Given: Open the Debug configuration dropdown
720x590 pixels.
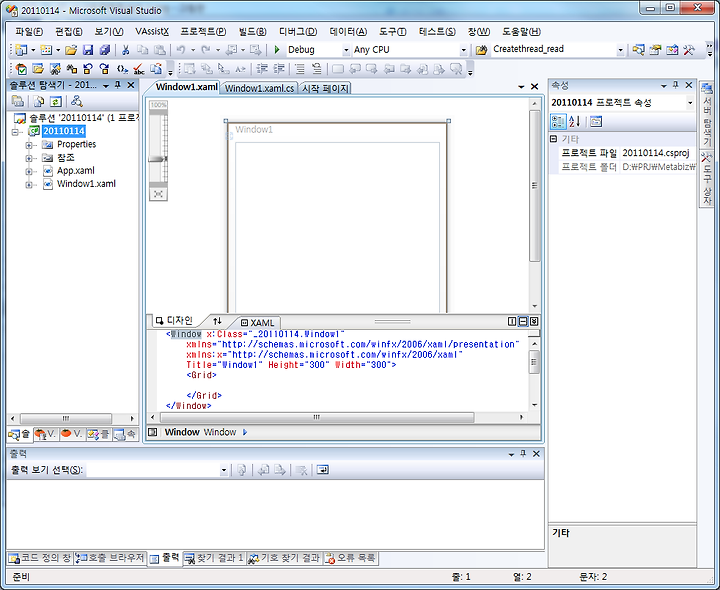Looking at the screenshot, I should click(x=346, y=50).
